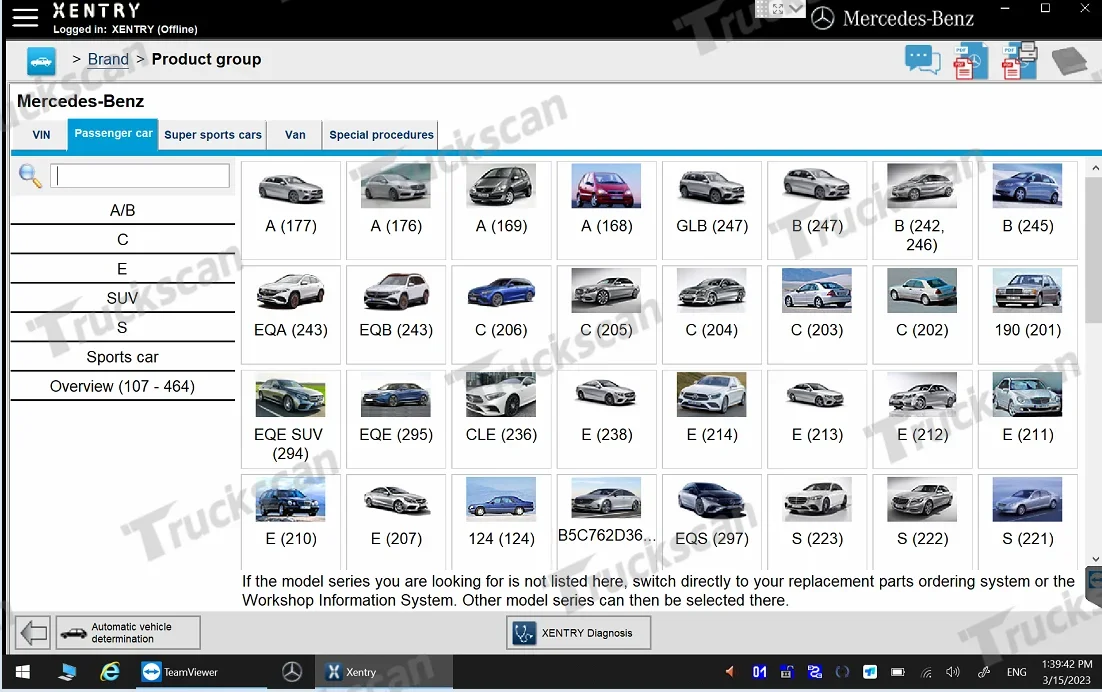Click Automatic vehicle determination button
1102x692 pixels.
tap(128, 633)
